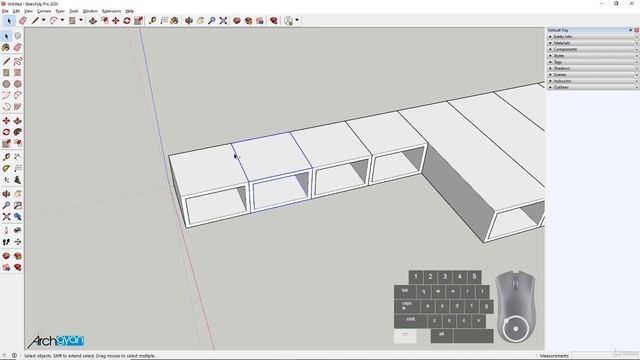The width and height of the screenshot is (640, 360).
Task: Select the Make Component tool in left toolset
Action: [18, 36]
